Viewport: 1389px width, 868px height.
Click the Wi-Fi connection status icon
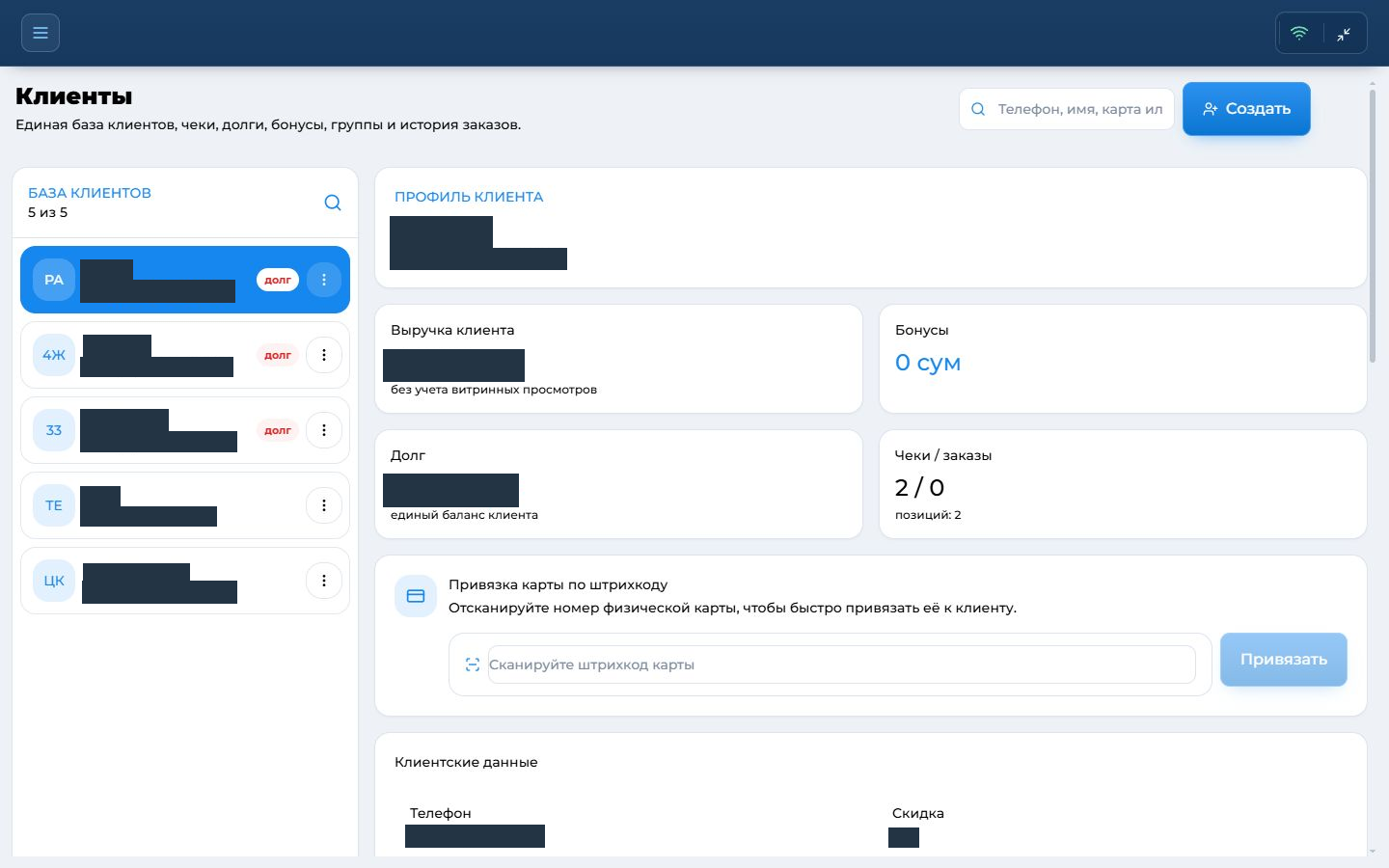point(1299,33)
